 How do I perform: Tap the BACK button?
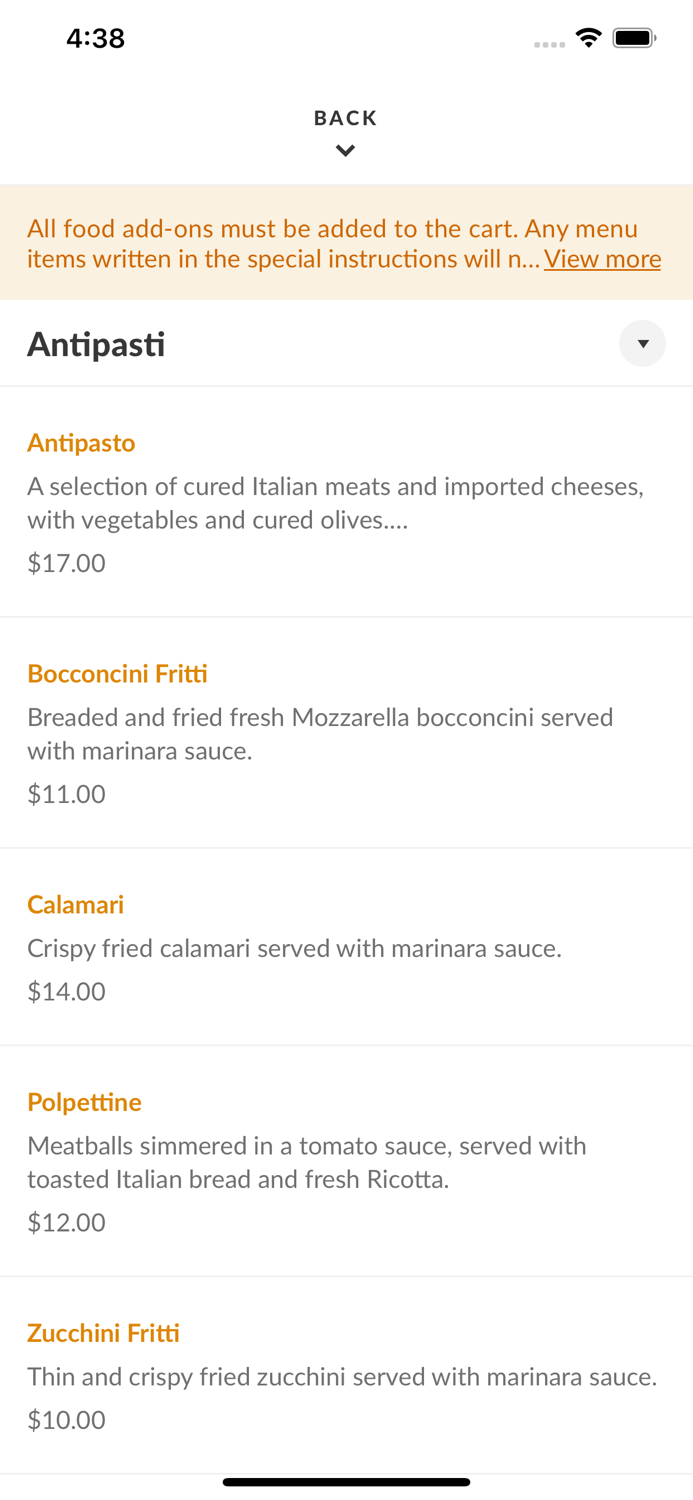pos(345,117)
